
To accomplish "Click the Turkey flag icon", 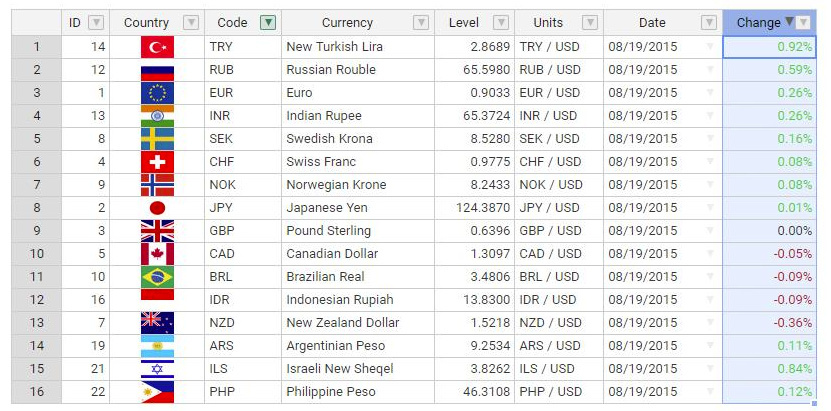I will (x=157, y=47).
